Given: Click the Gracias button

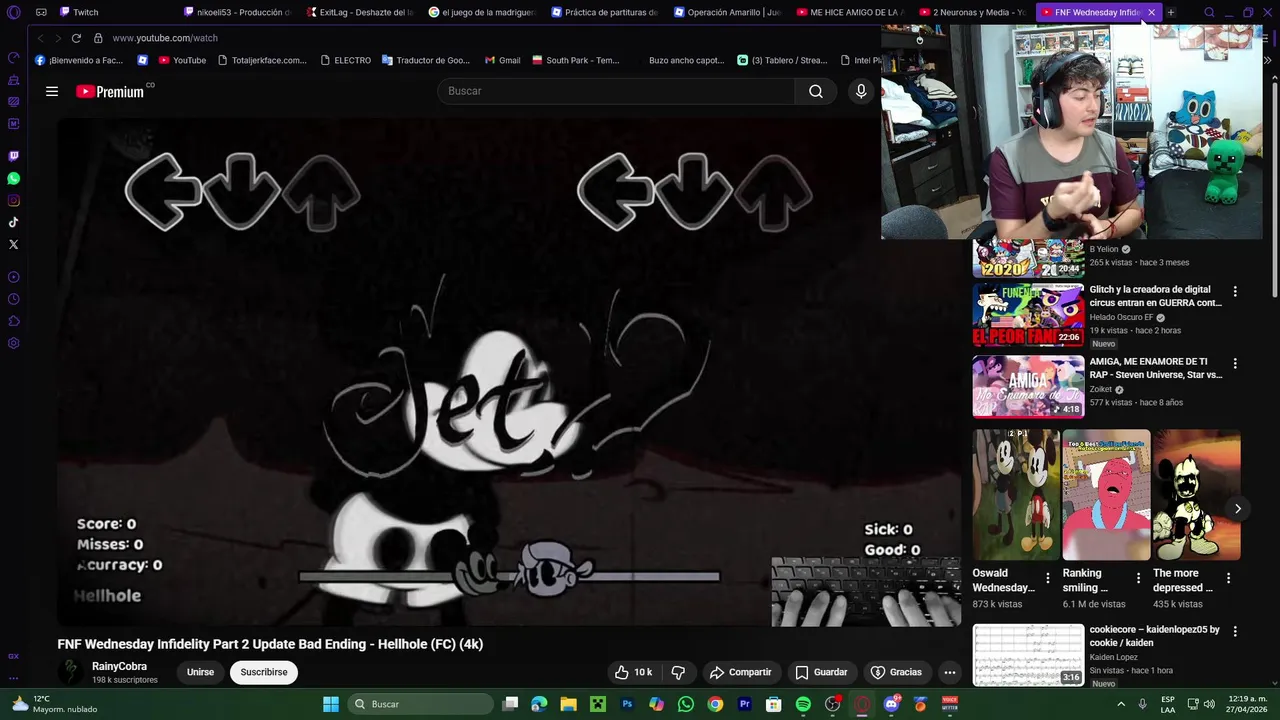Looking at the screenshot, I should (x=896, y=672).
